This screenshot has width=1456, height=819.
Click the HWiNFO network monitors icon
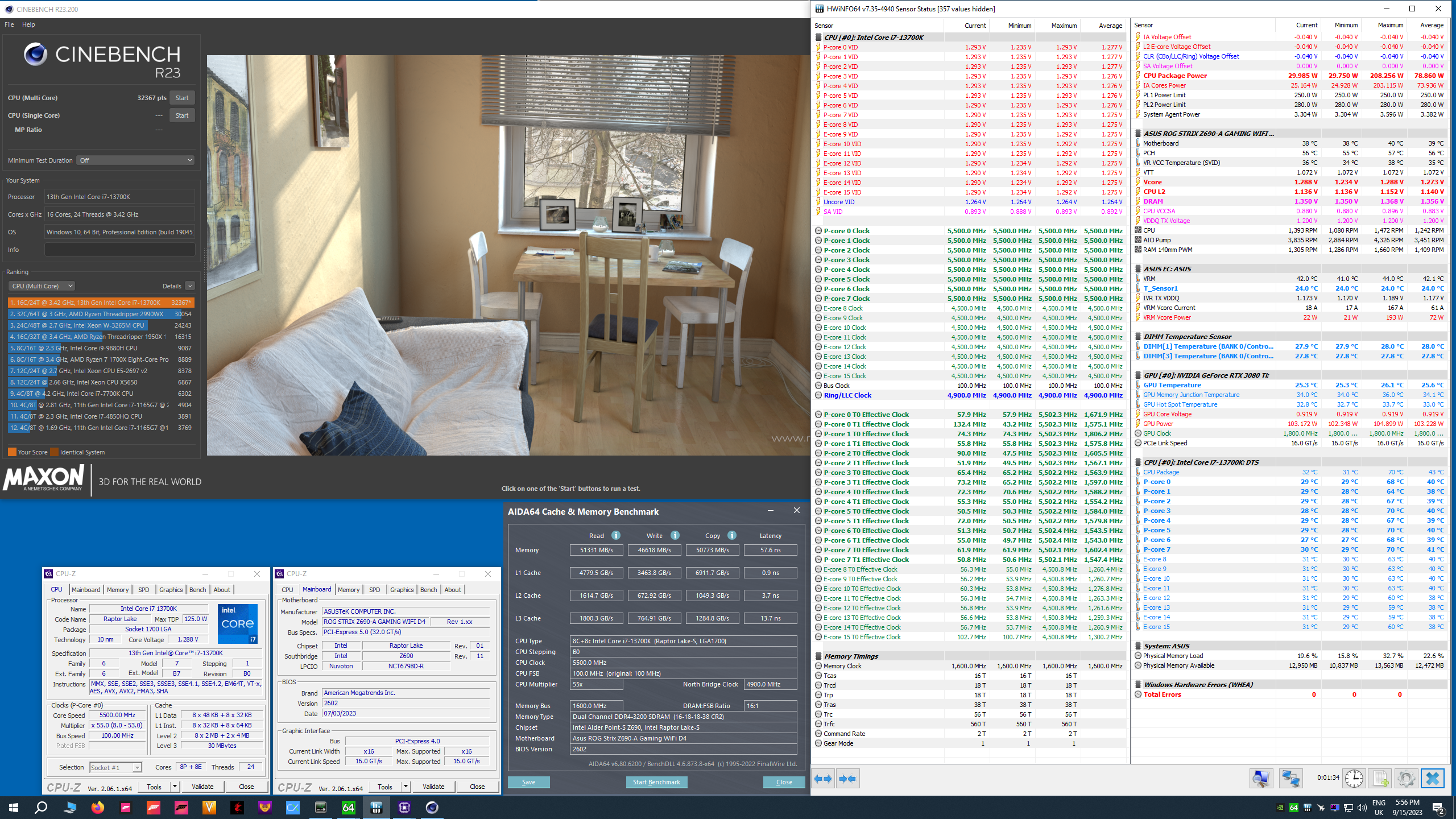(x=1290, y=778)
